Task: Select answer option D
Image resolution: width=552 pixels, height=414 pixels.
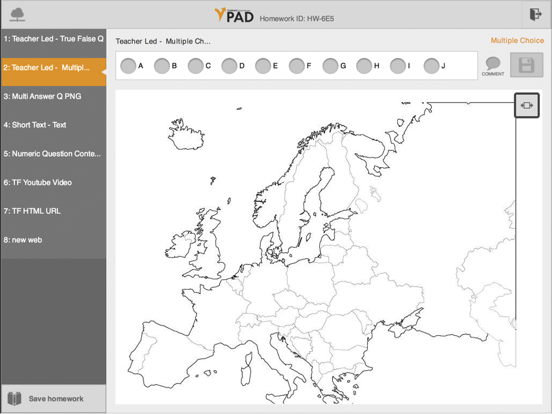Action: pos(229,66)
